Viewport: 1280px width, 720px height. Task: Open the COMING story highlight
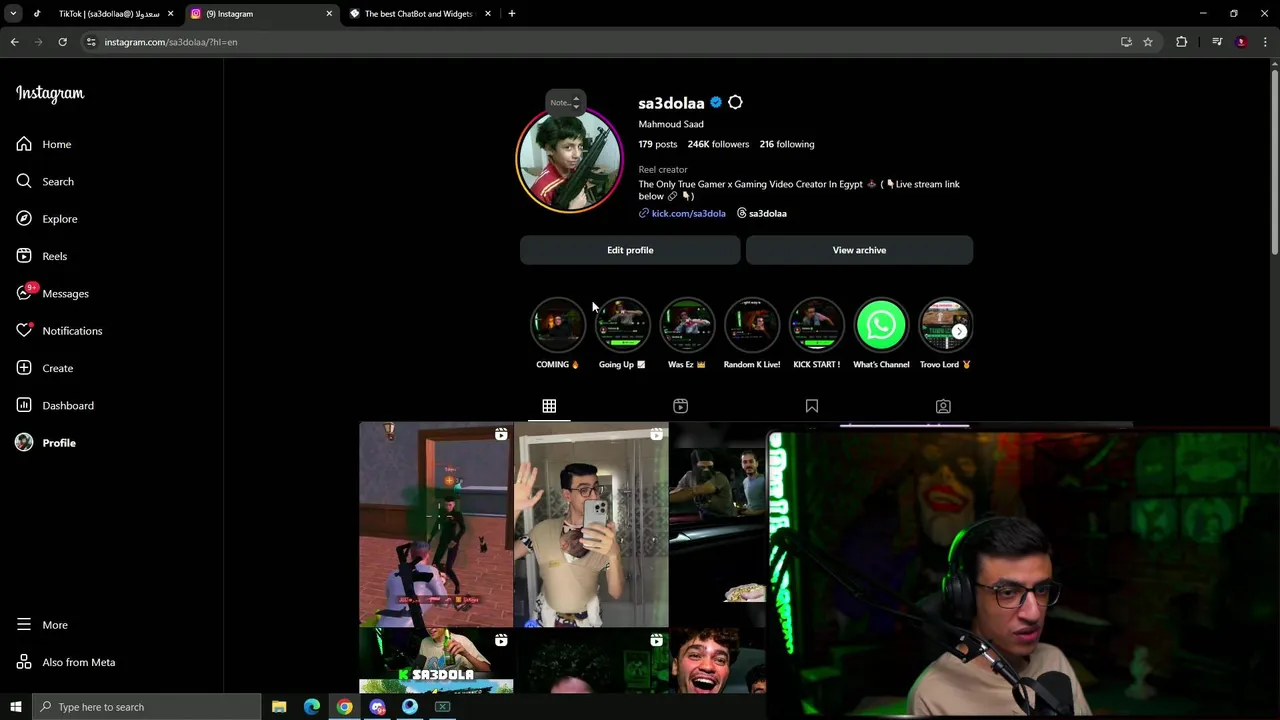pyautogui.click(x=557, y=326)
